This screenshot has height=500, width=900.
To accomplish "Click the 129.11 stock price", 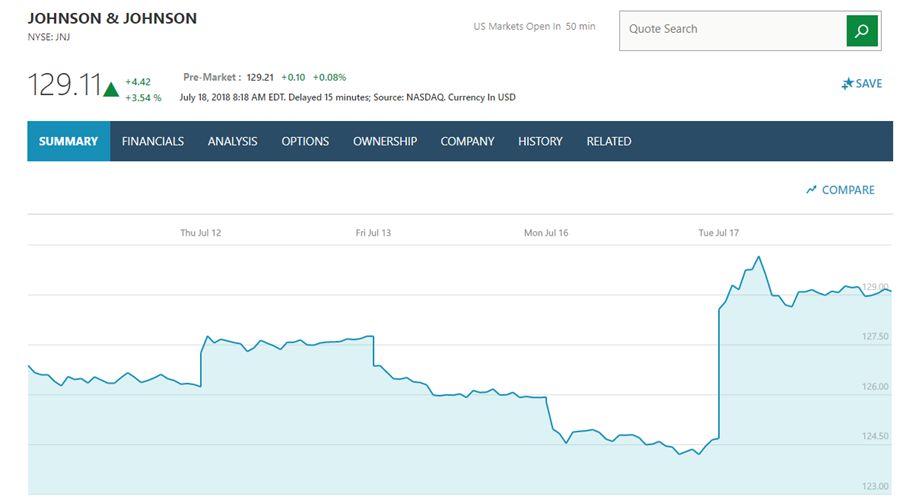I will point(64,85).
